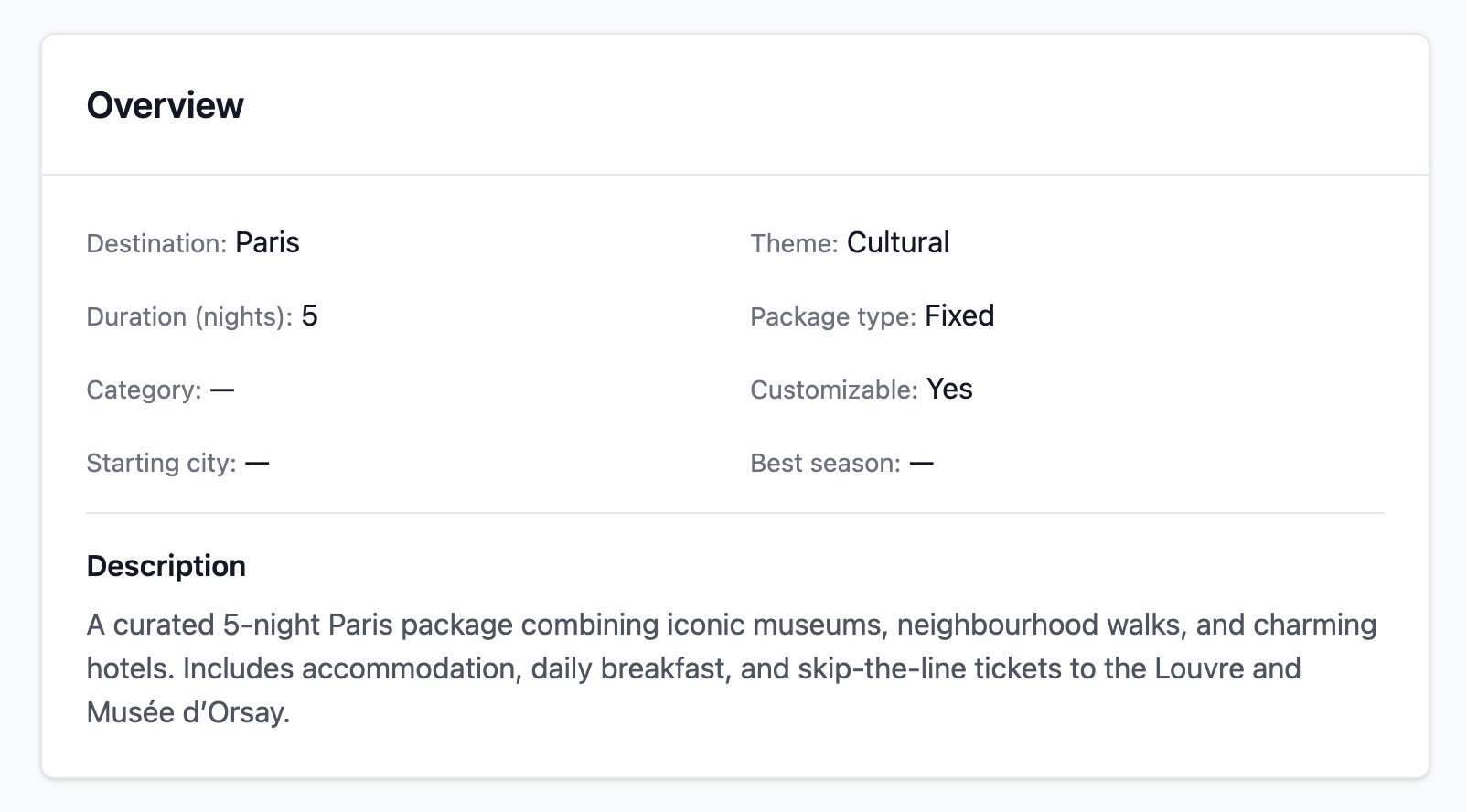Click the empty Category value dash
The height and width of the screenshot is (812, 1467).
pos(222,390)
